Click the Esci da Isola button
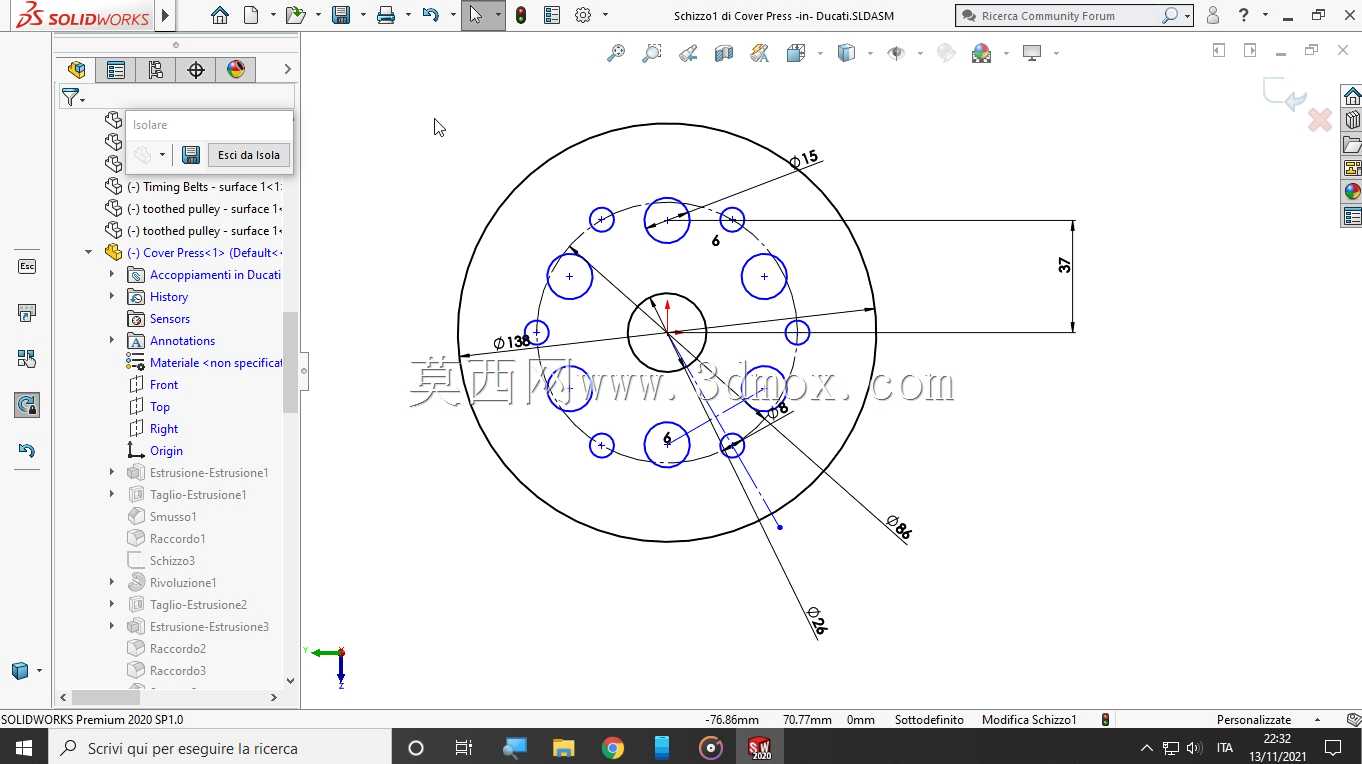 [249, 155]
